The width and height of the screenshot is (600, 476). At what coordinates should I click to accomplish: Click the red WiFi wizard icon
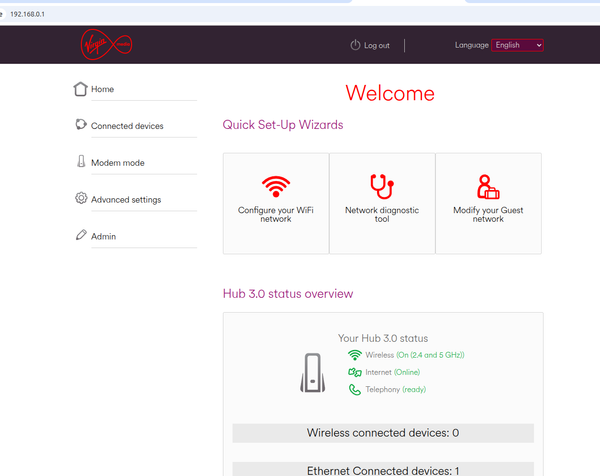276,186
